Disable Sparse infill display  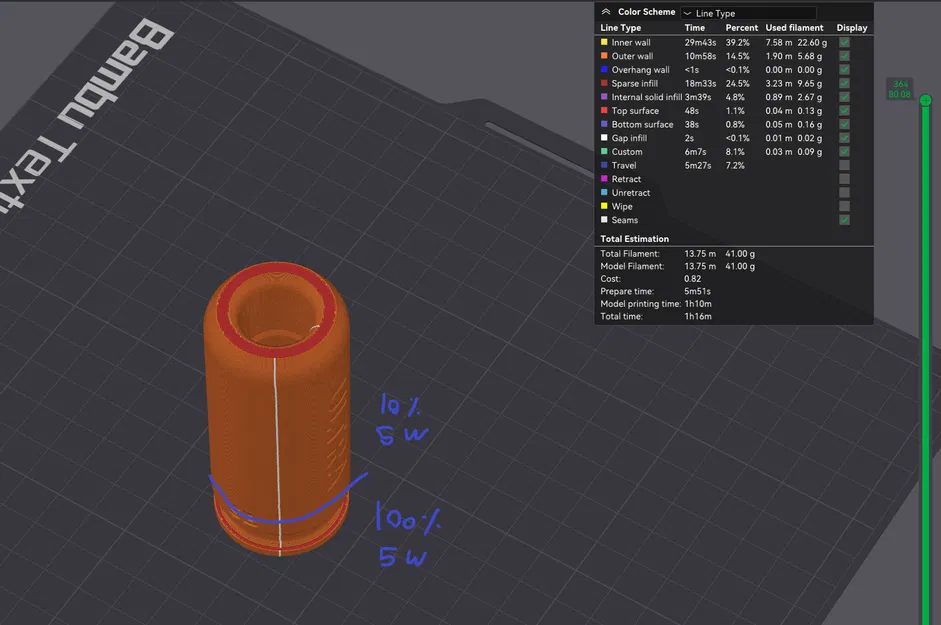tap(844, 83)
